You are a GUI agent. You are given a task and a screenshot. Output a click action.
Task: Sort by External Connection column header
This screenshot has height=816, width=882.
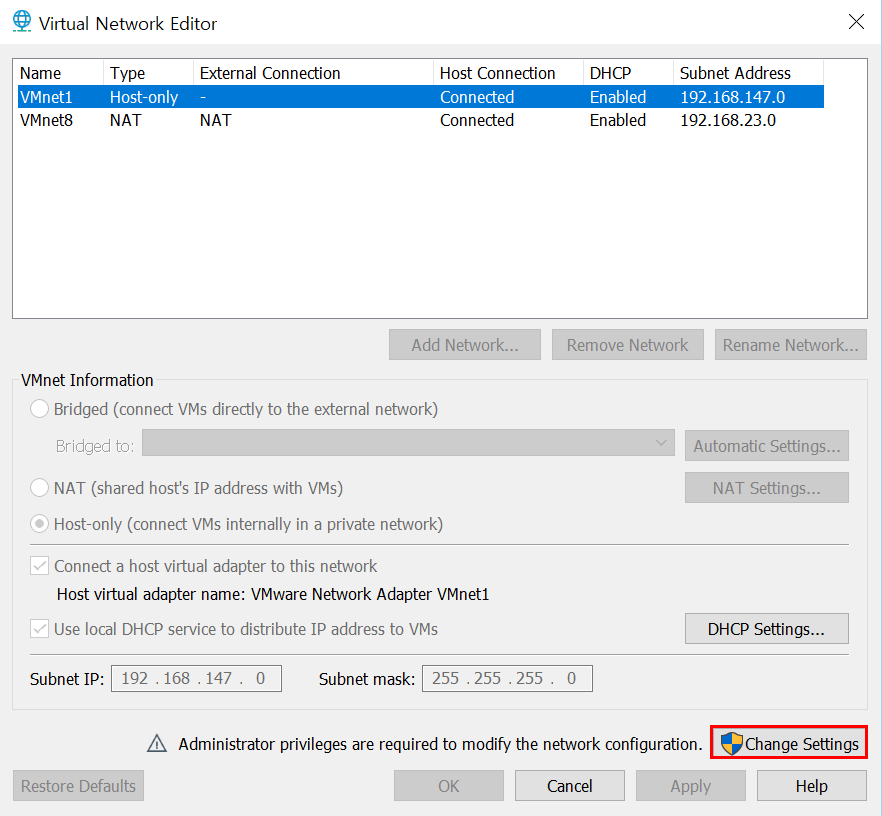(313, 73)
